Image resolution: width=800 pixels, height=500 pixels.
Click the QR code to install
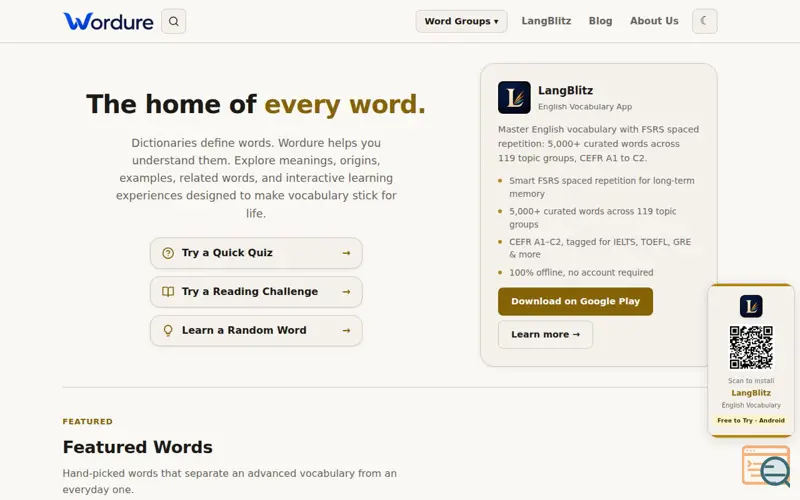(751, 347)
